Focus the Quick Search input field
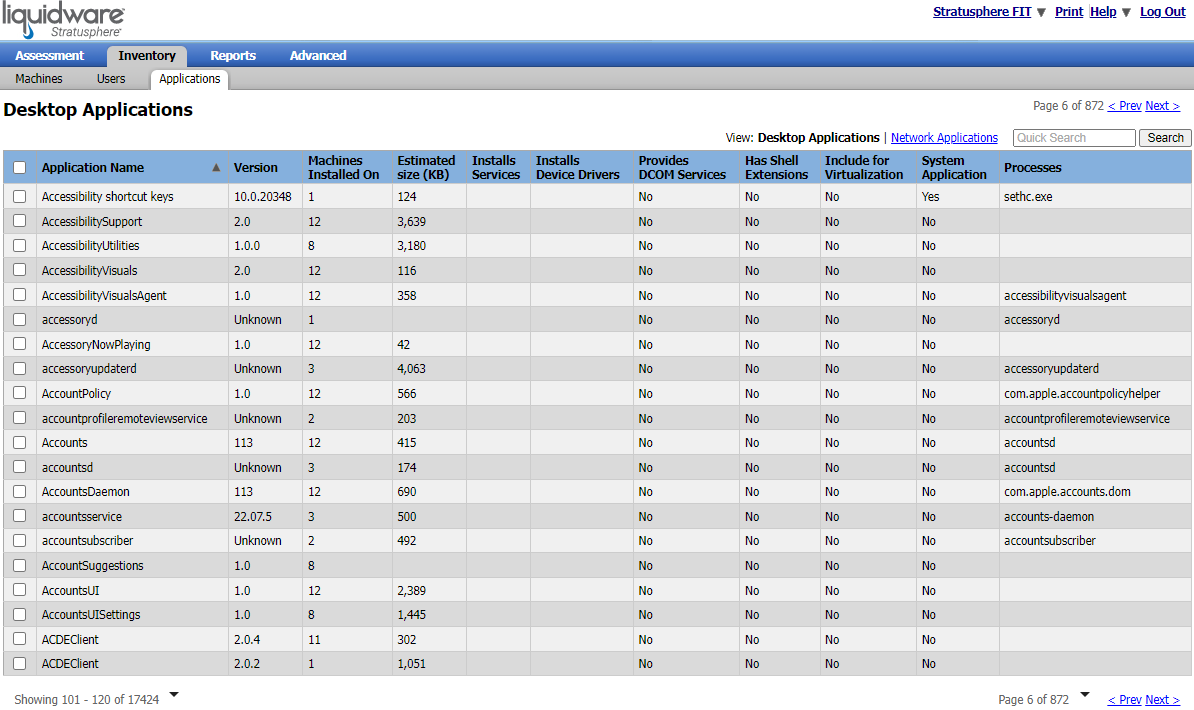The image size is (1194, 710). click(1074, 138)
